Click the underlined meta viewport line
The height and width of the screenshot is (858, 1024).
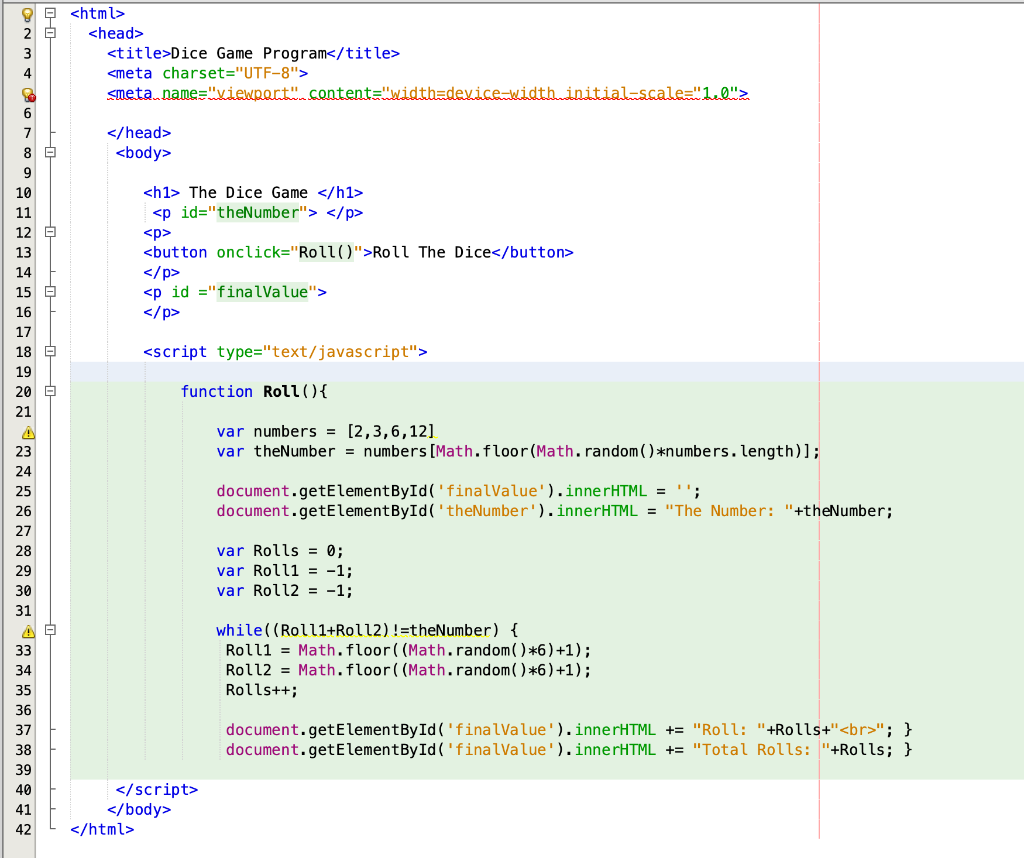click(428, 93)
